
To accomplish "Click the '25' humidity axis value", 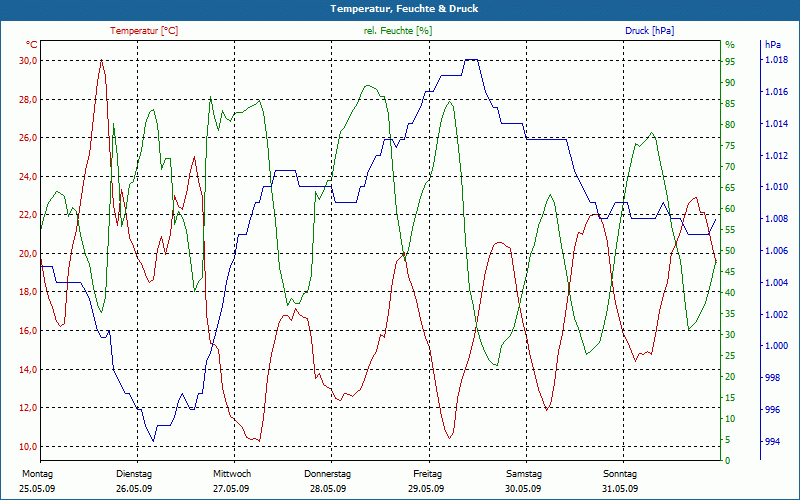I will tap(730, 356).
